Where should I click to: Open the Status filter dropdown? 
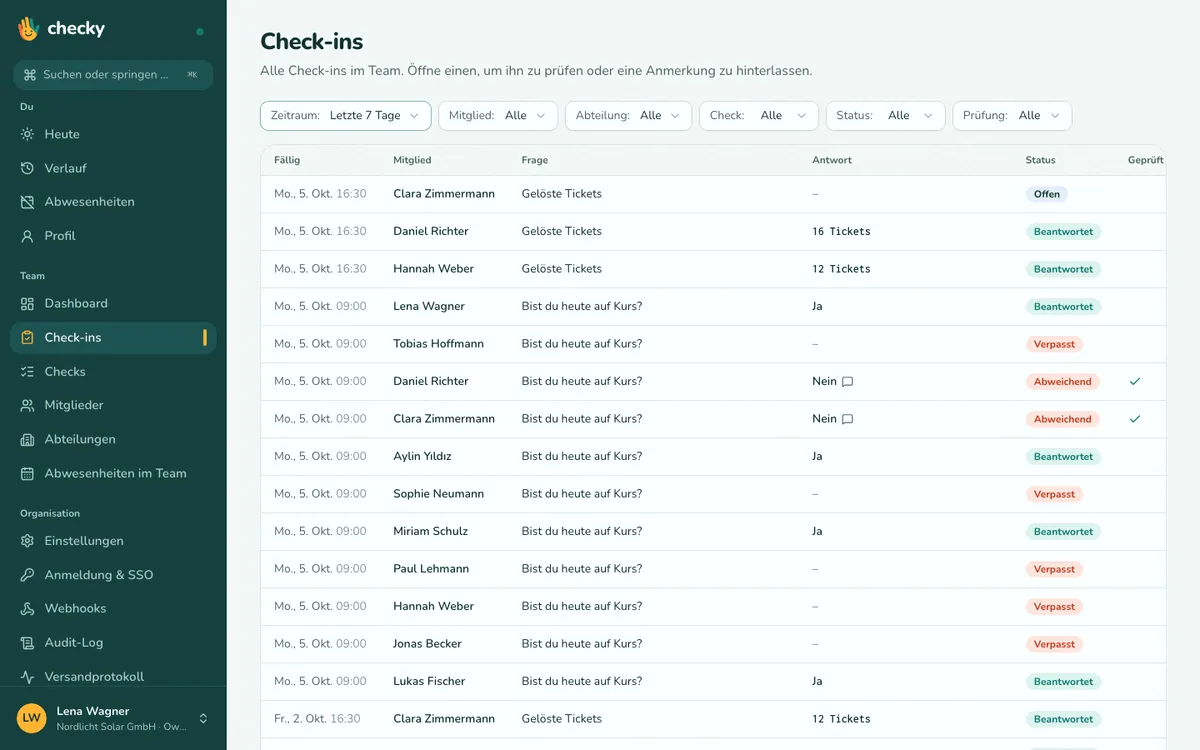(885, 116)
